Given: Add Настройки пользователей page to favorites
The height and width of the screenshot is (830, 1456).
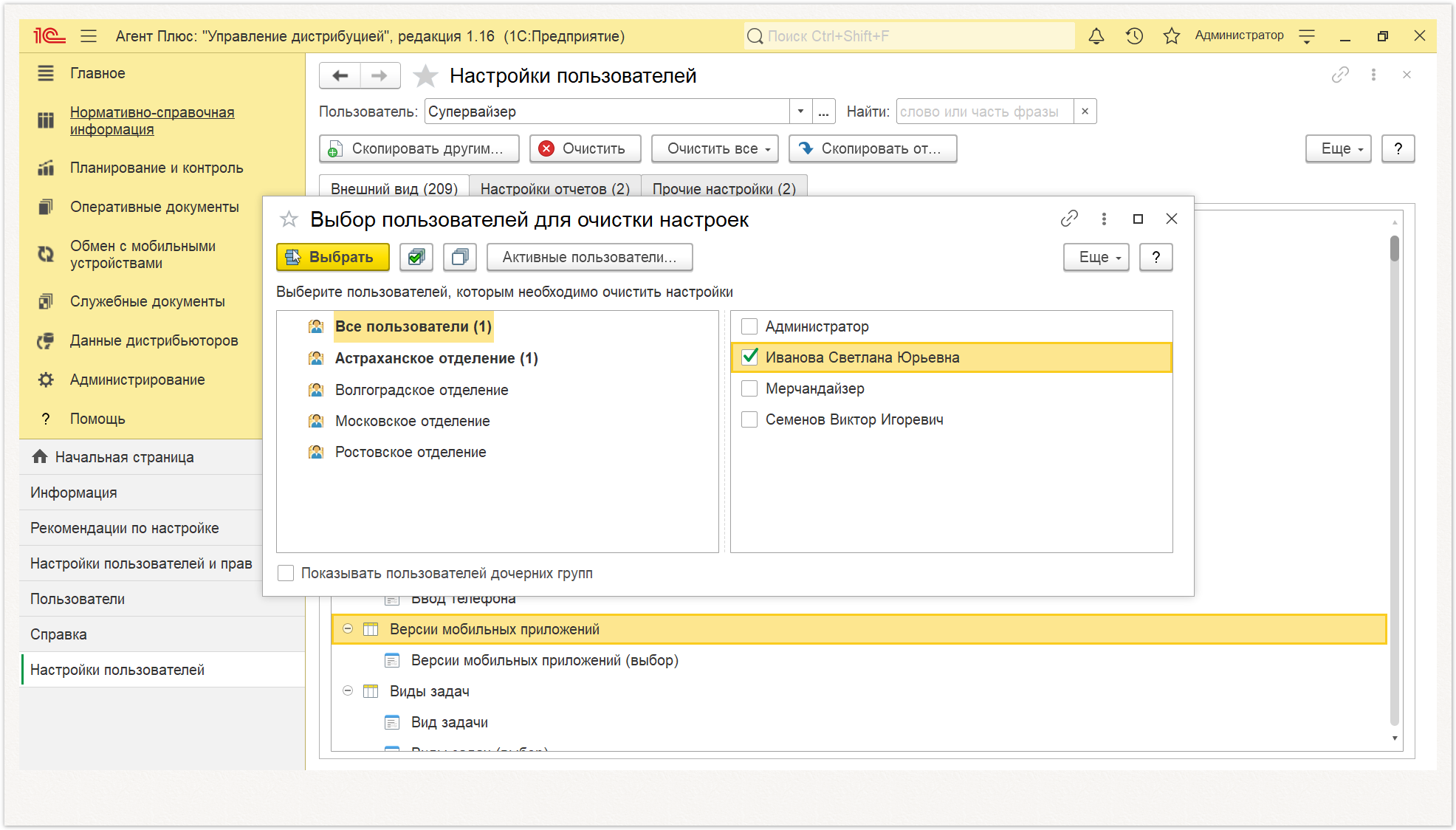Looking at the screenshot, I should (425, 75).
